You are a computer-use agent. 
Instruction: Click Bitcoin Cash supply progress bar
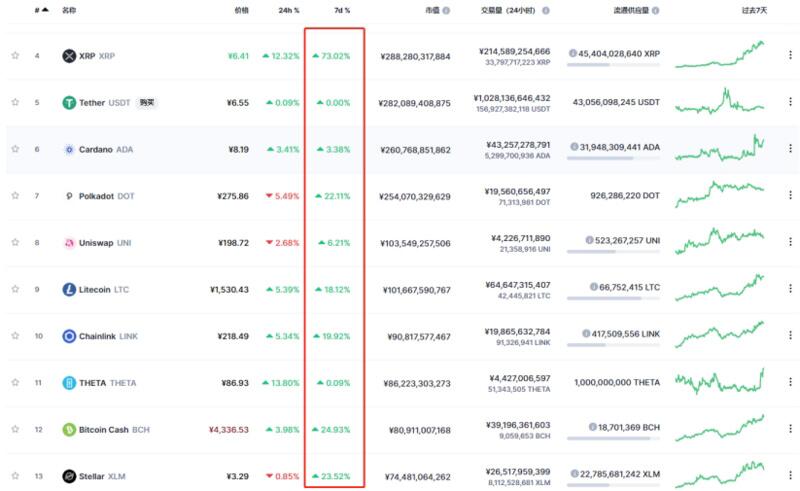pos(613,438)
